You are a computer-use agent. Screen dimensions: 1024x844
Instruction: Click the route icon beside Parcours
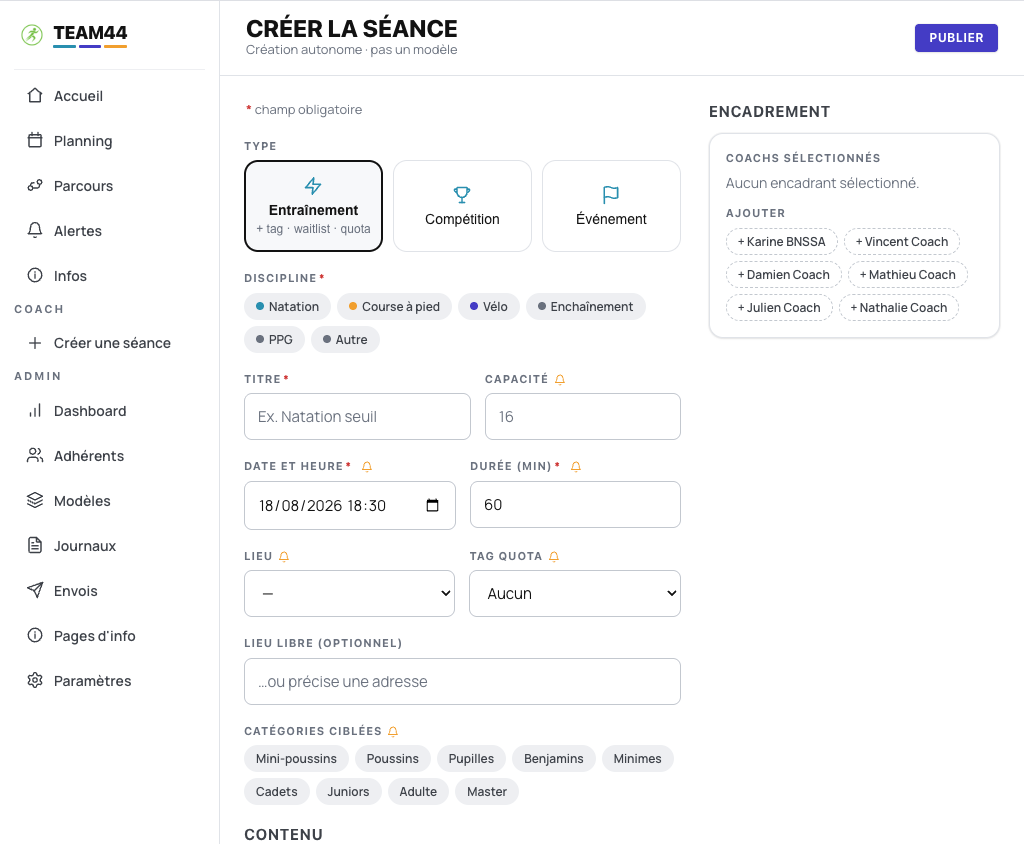tap(35, 186)
